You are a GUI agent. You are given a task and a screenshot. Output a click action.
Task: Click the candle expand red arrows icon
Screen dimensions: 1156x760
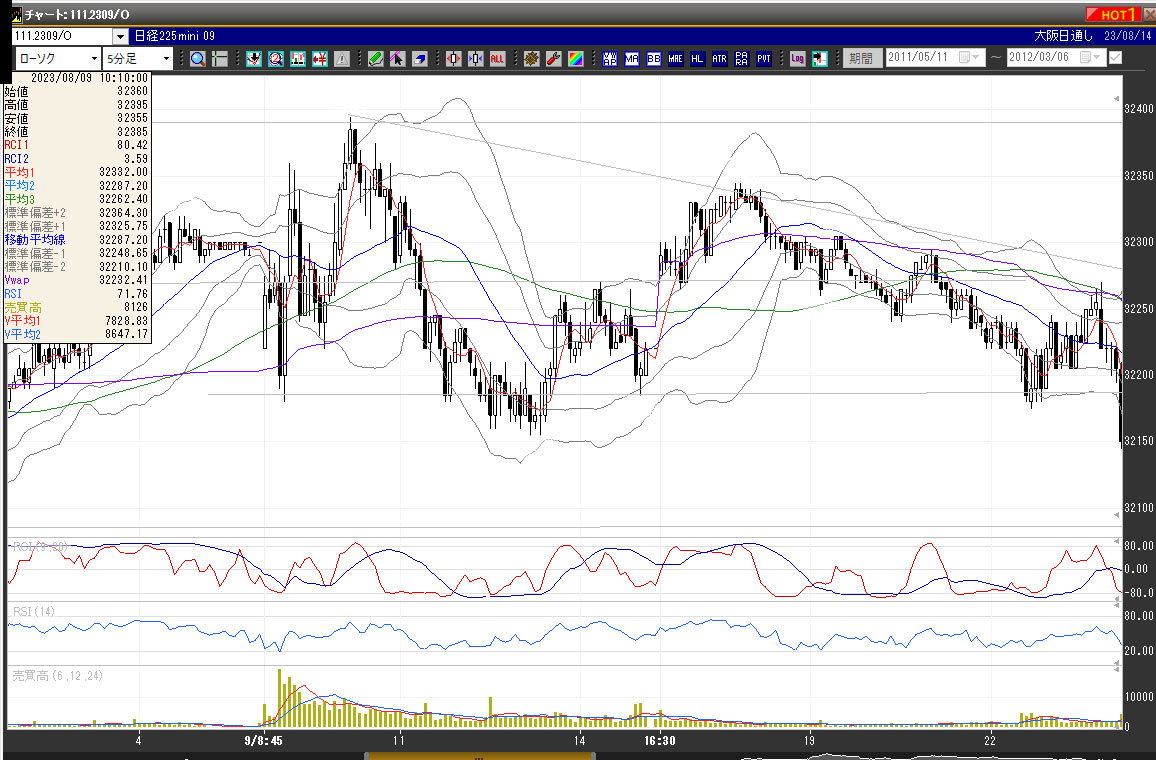(453, 59)
